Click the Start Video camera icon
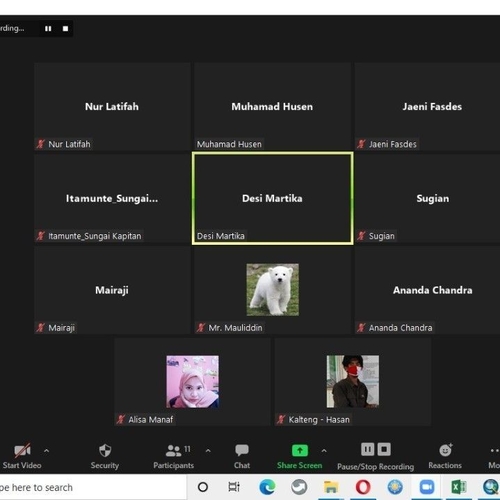Viewport: 500px width, 500px height. coord(22,451)
